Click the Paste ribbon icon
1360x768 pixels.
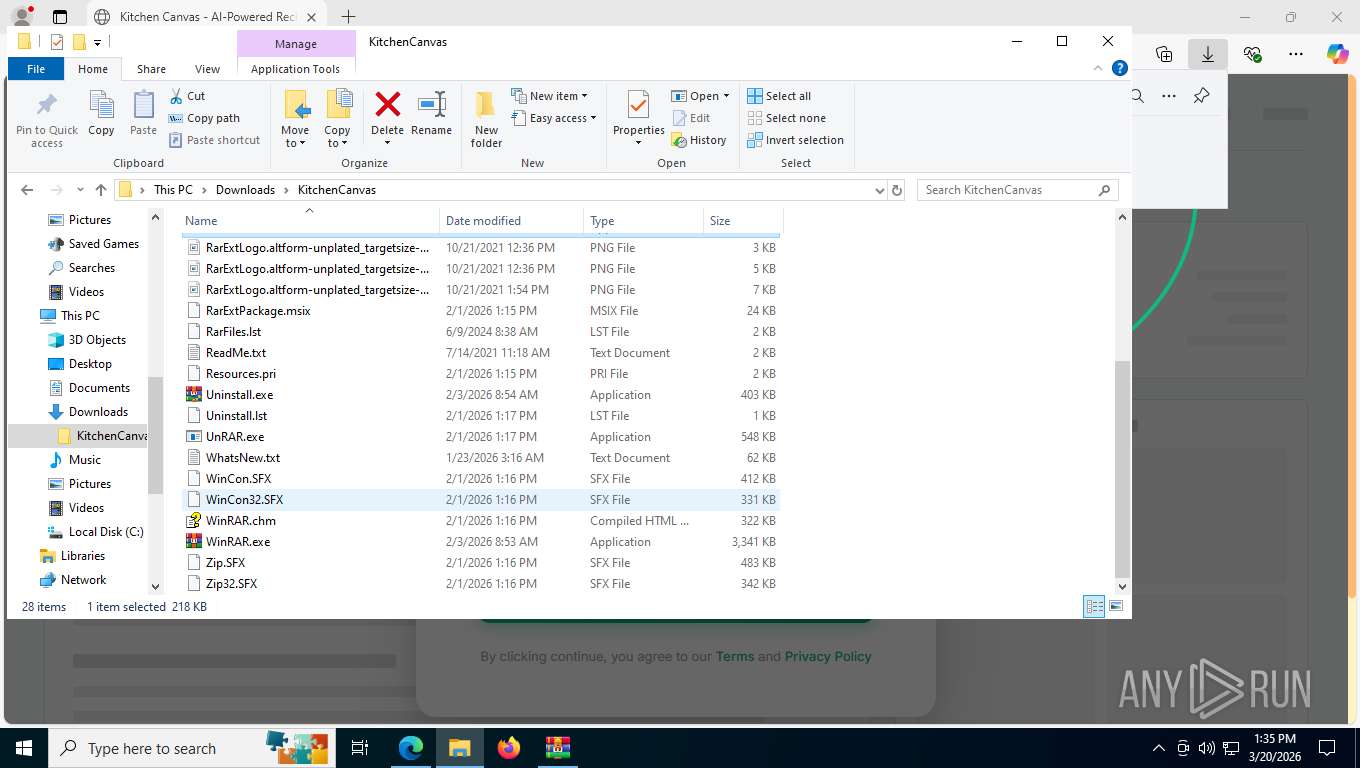143,104
